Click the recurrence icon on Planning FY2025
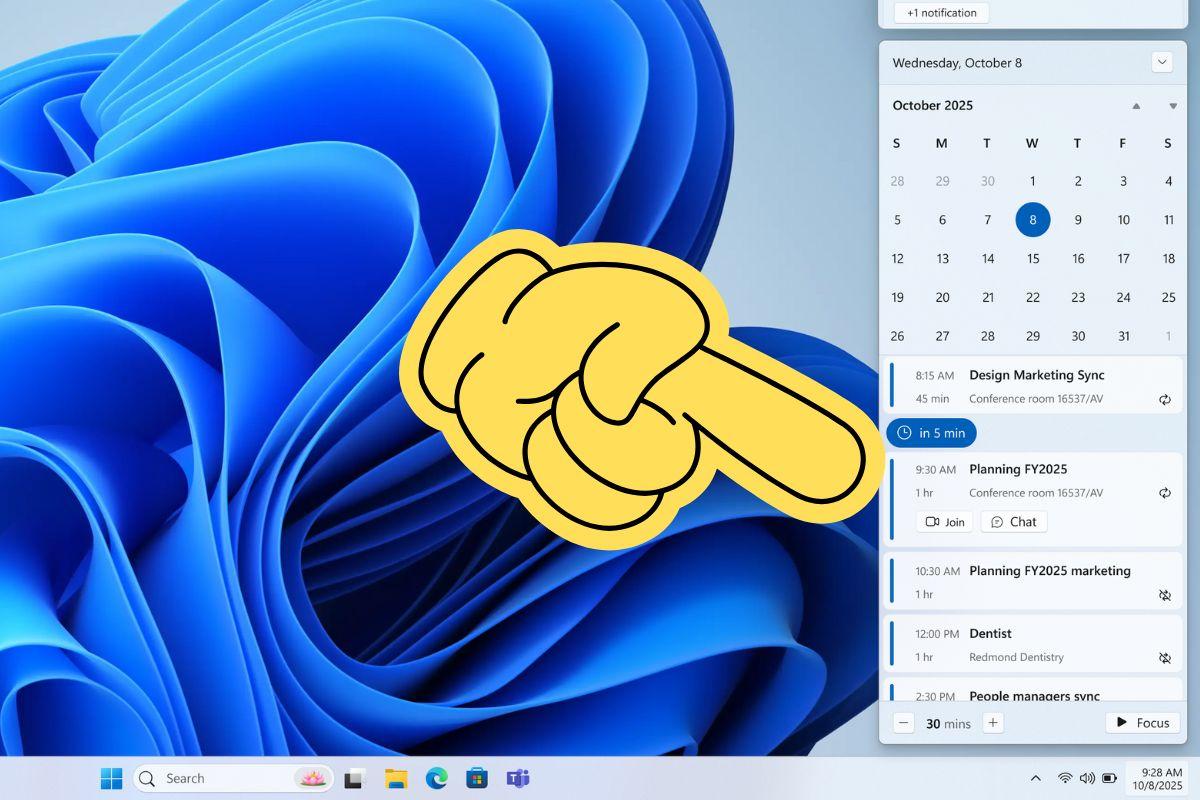The height and width of the screenshot is (800, 1200). click(x=1165, y=492)
